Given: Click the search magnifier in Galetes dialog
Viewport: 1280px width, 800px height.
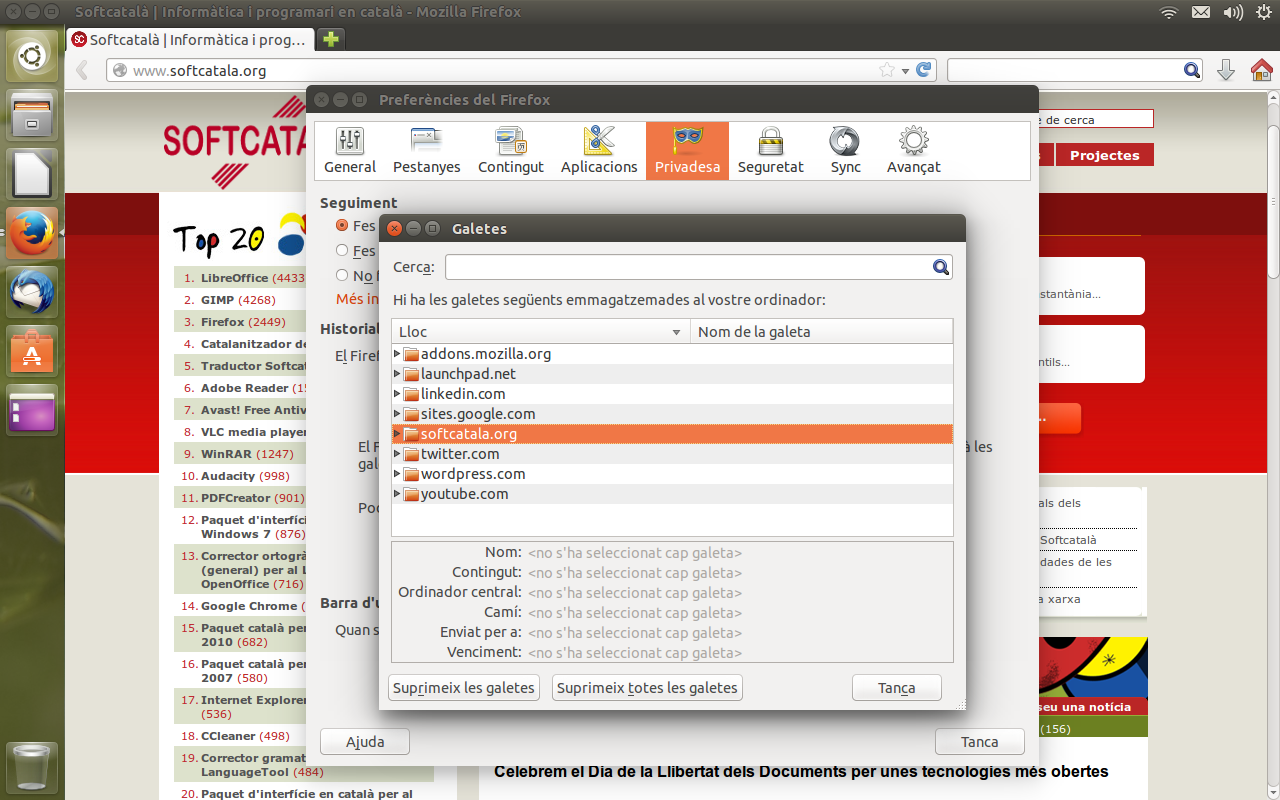Looking at the screenshot, I should 940,267.
